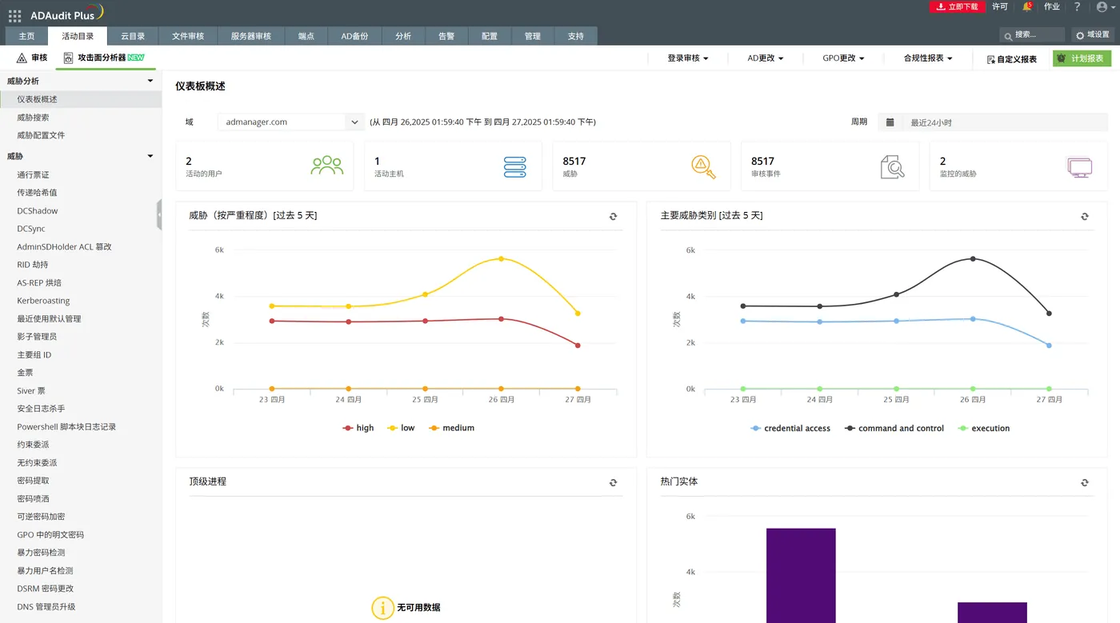The image size is (1120, 623).
Task: Click the 立即下载 red button
Action: click(x=957, y=6)
